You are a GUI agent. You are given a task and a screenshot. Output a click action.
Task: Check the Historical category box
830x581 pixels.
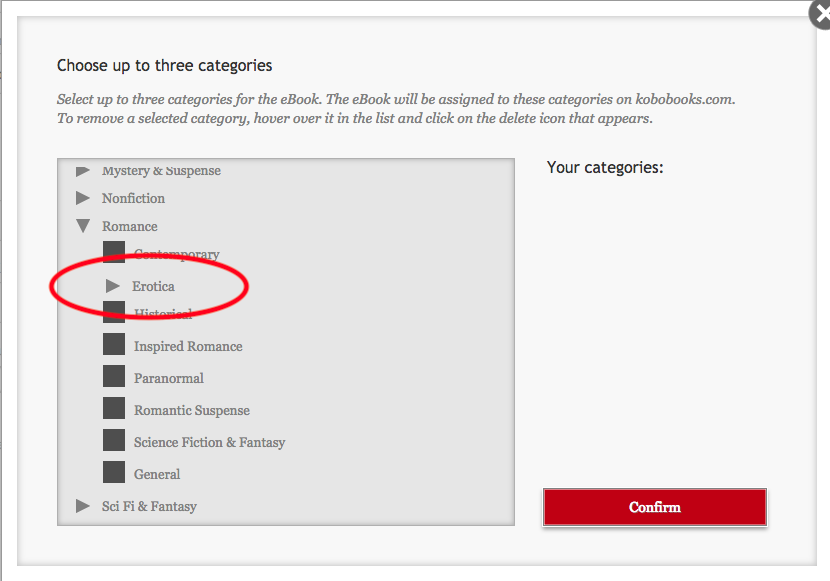tap(114, 313)
